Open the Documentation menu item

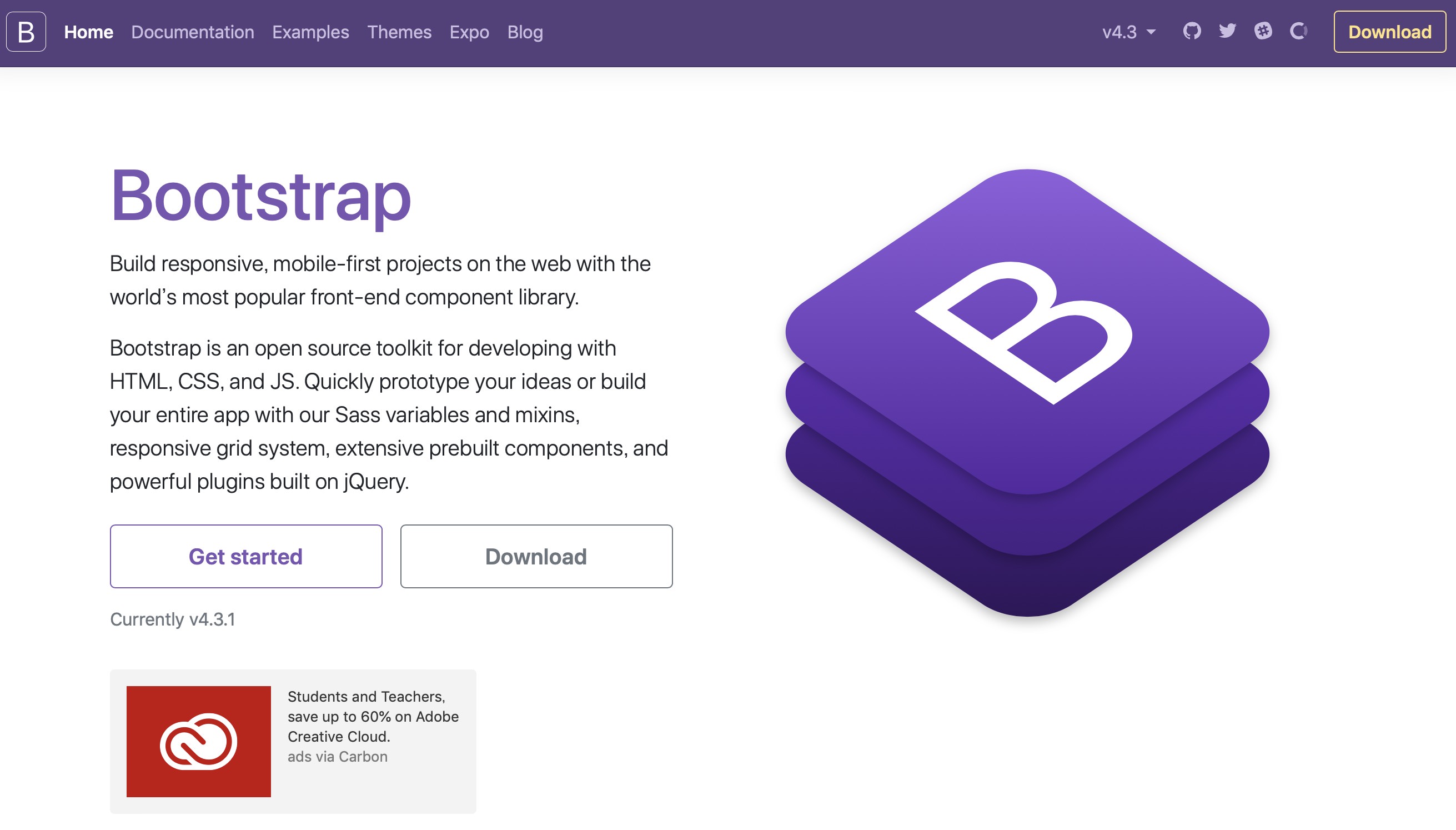point(192,32)
